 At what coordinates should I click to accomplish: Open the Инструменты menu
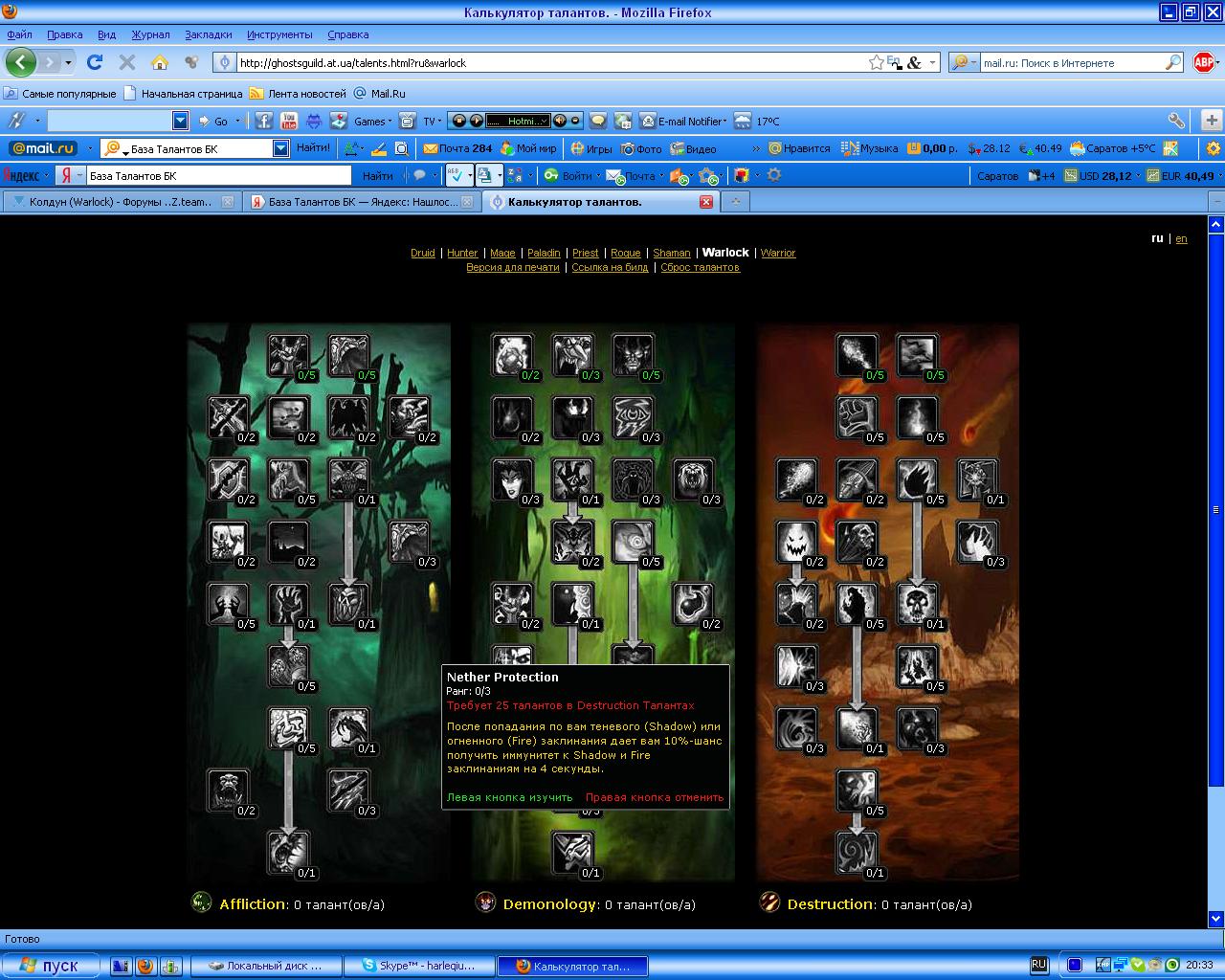point(279,34)
